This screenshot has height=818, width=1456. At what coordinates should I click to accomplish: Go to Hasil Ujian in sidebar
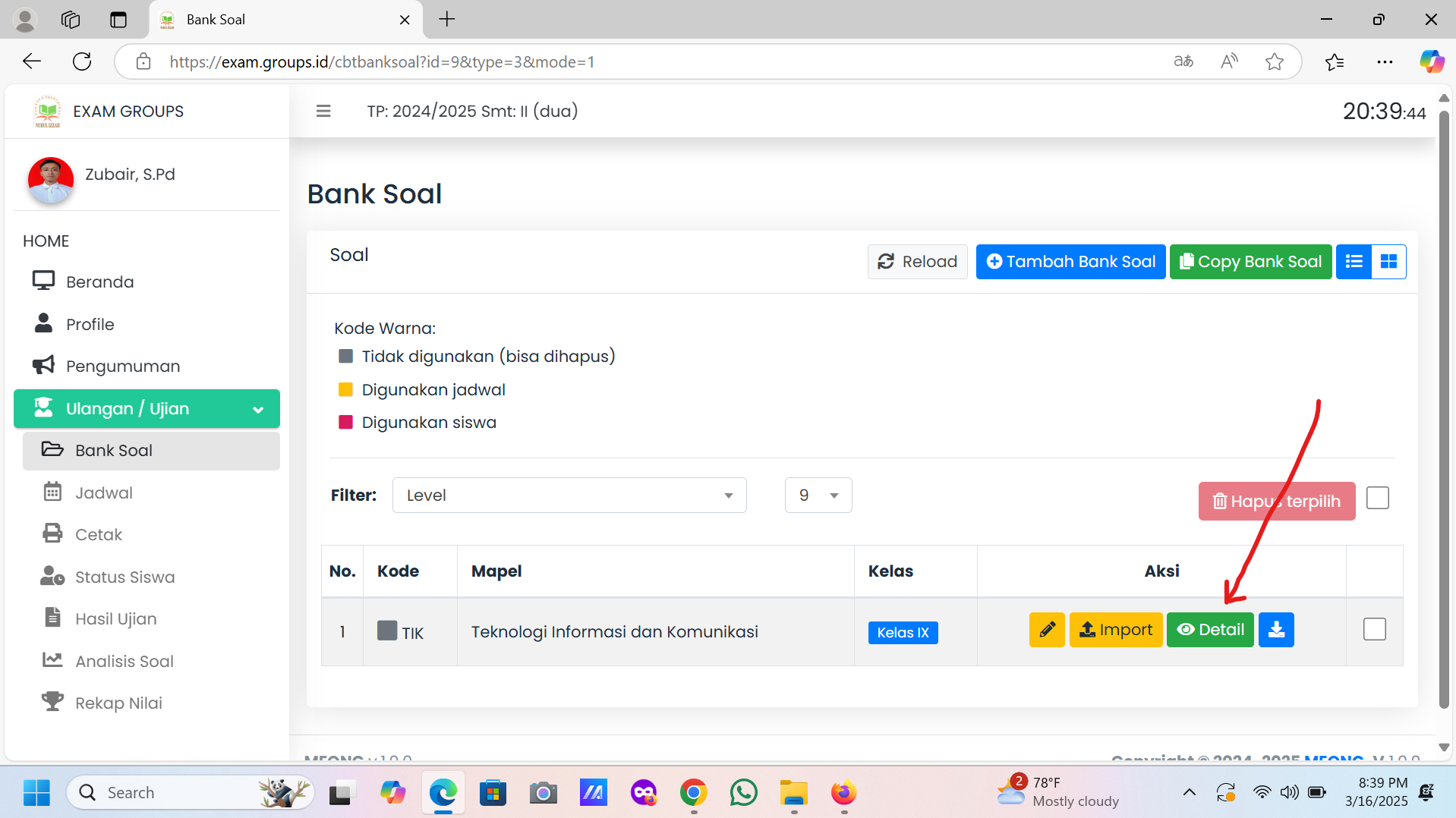115,619
